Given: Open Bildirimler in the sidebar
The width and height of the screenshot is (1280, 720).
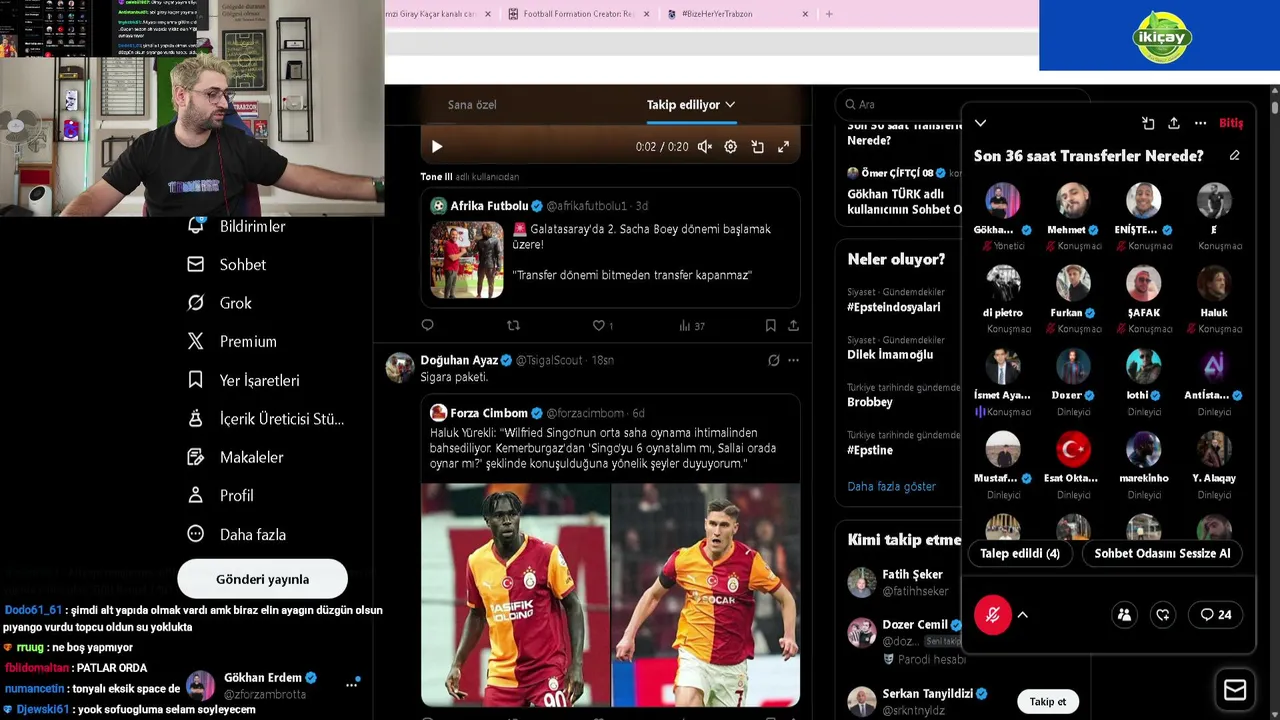Looking at the screenshot, I should (237, 226).
